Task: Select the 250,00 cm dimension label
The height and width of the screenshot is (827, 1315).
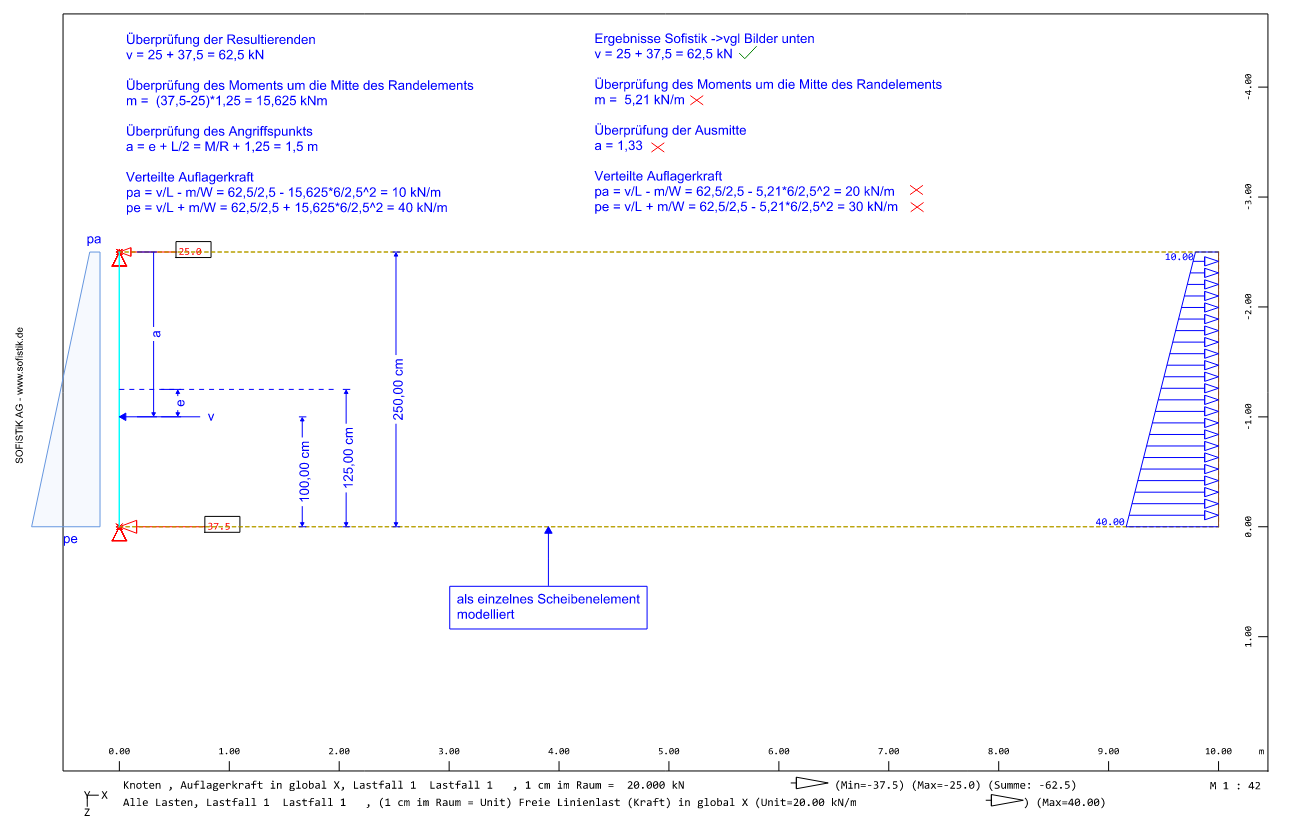Action: coord(398,389)
